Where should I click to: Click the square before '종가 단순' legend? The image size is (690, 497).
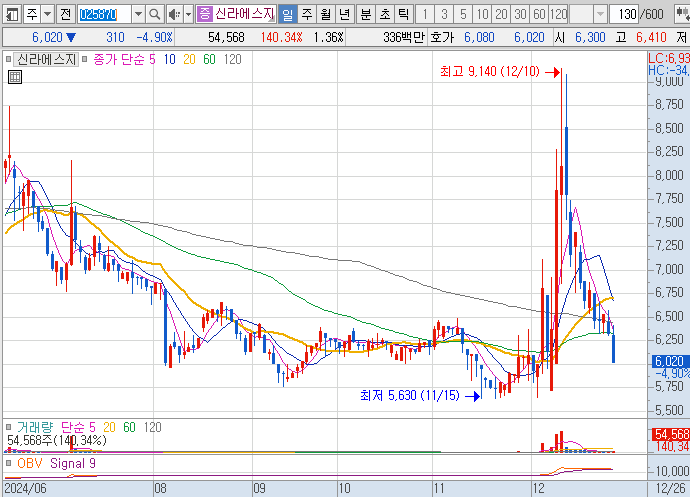[84, 59]
